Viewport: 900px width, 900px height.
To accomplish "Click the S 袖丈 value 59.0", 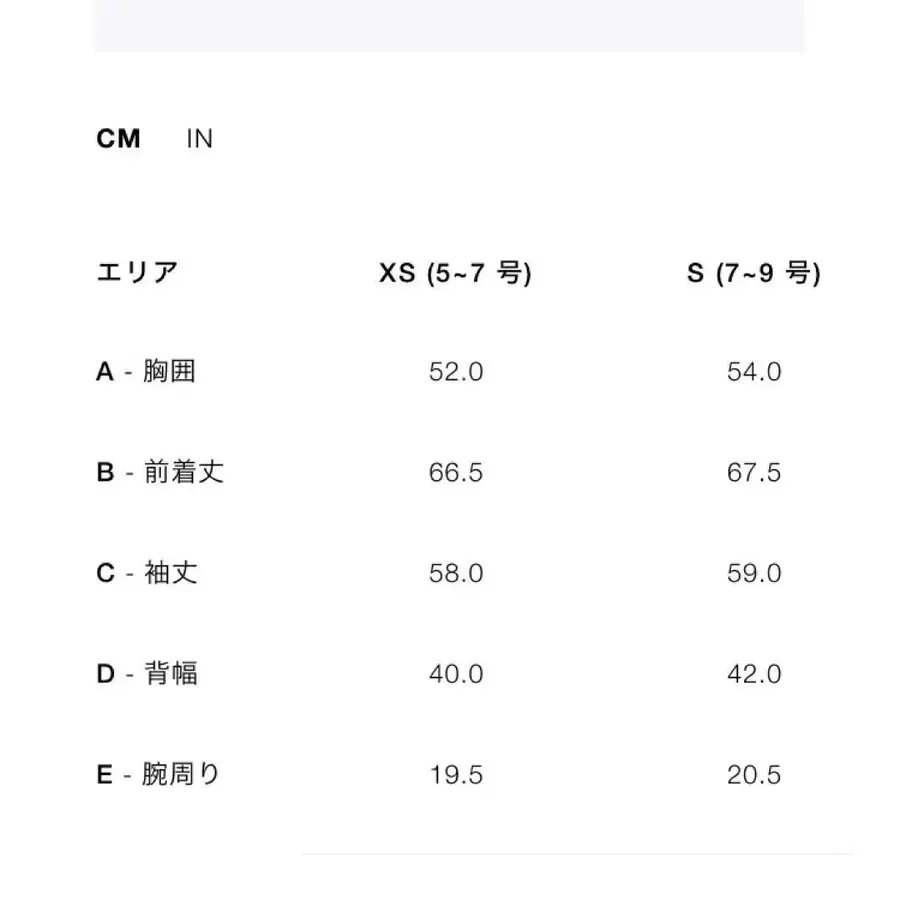I will tap(754, 573).
